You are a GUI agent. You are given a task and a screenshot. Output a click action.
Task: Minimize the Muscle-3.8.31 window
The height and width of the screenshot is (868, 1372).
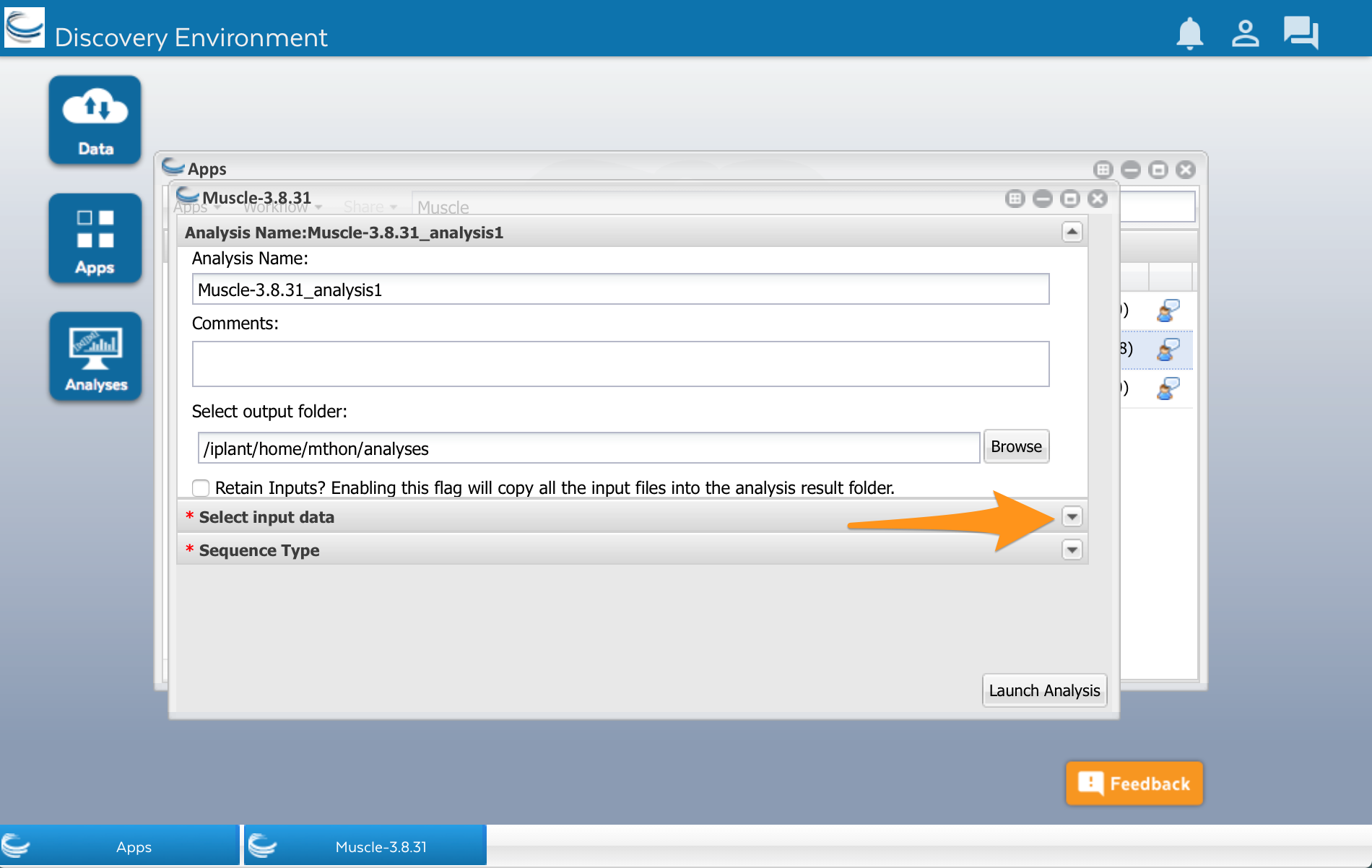click(x=1043, y=199)
